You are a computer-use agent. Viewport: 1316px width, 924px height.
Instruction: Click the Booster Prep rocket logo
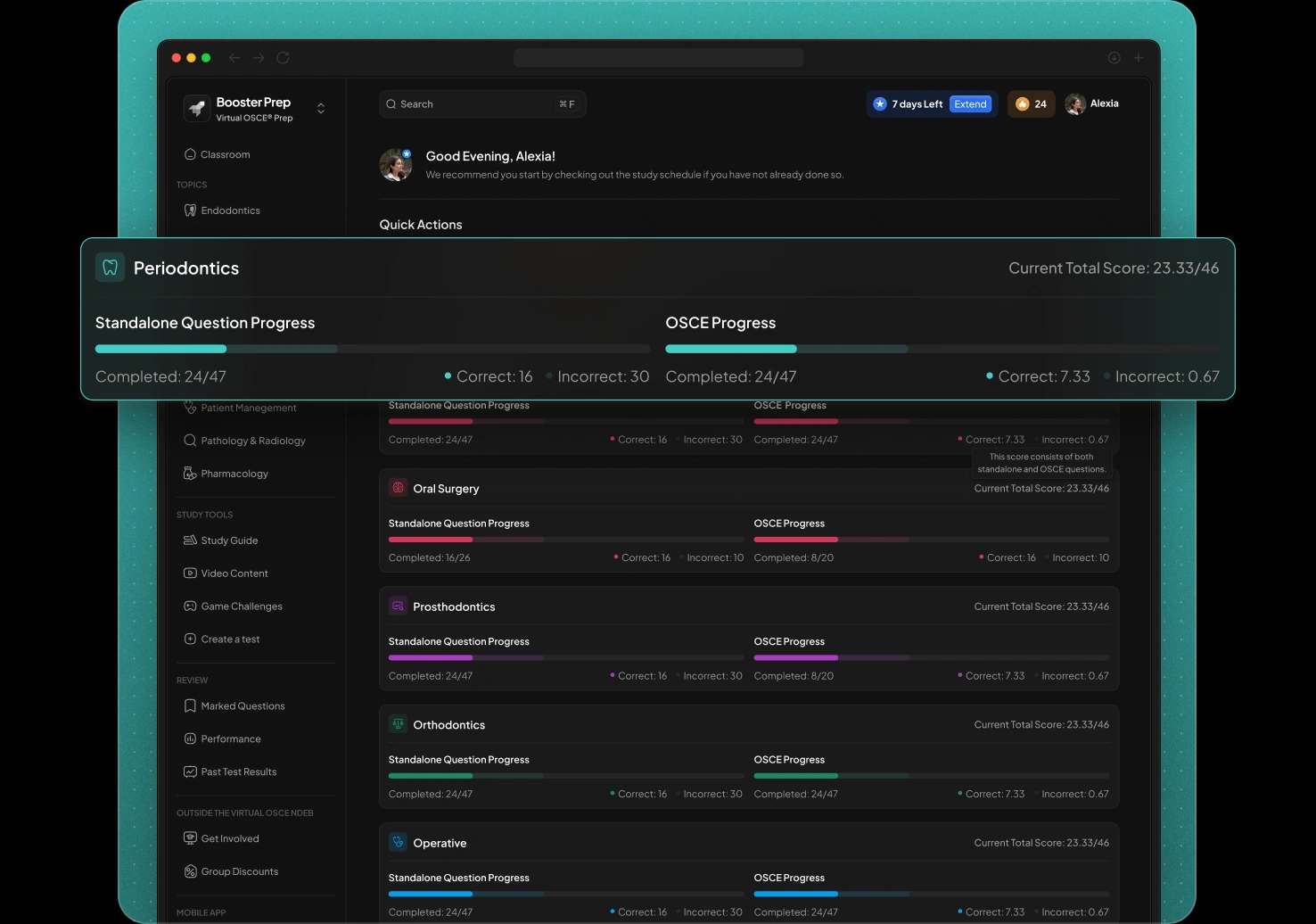(197, 109)
